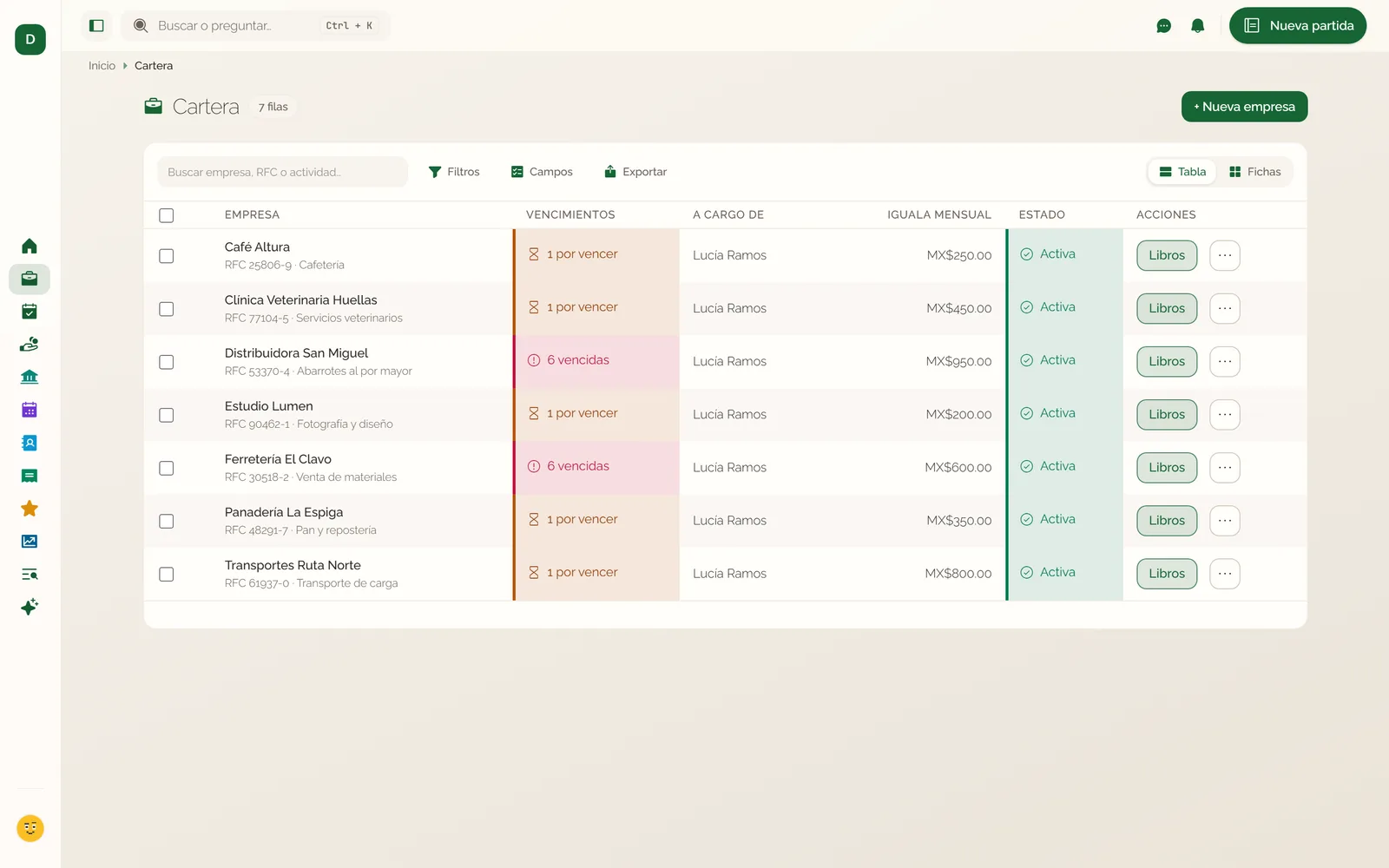Open the bank building sidebar icon
The height and width of the screenshot is (868, 1389).
(30, 377)
